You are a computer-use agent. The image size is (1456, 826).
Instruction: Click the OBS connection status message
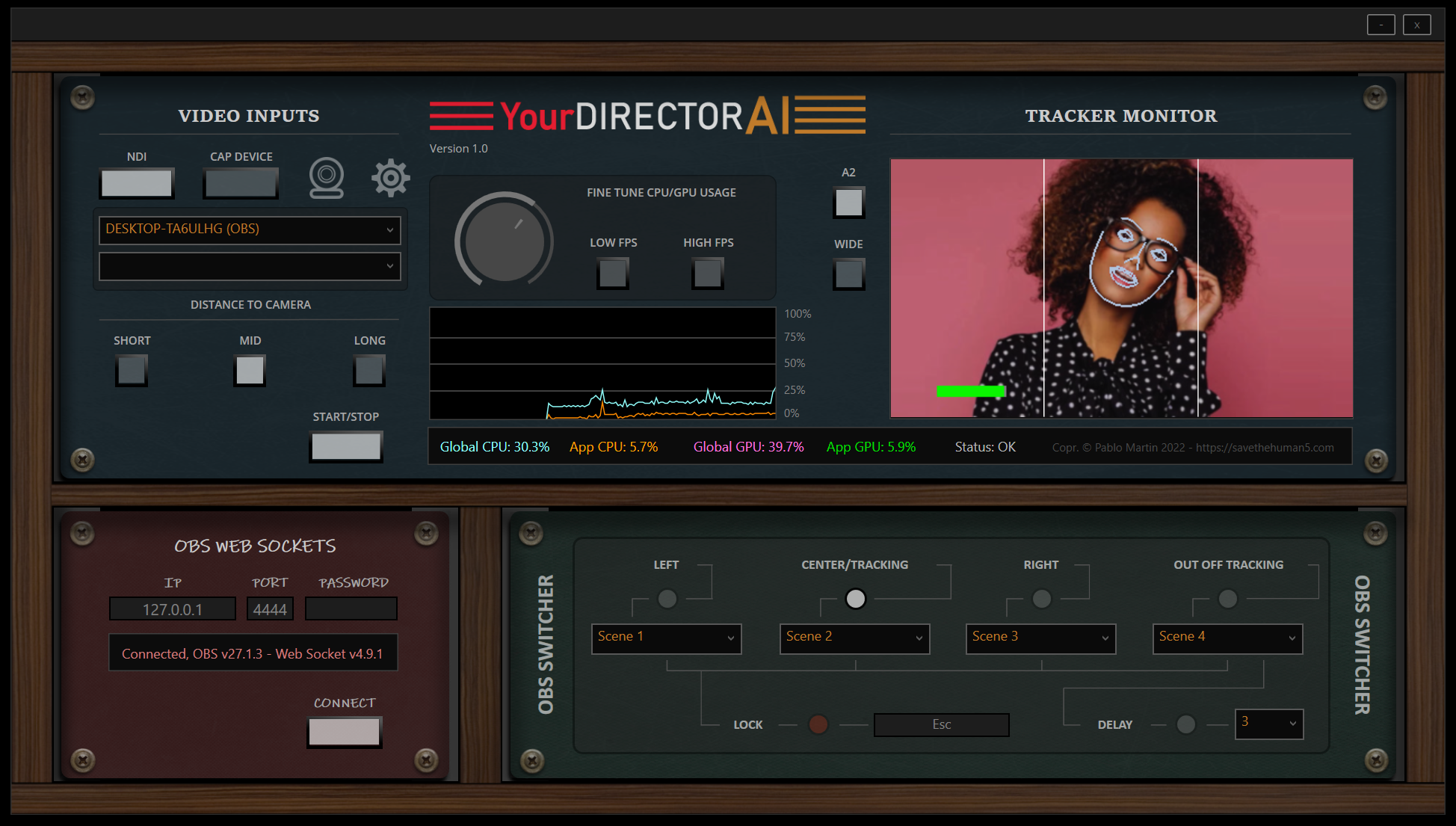click(x=253, y=653)
